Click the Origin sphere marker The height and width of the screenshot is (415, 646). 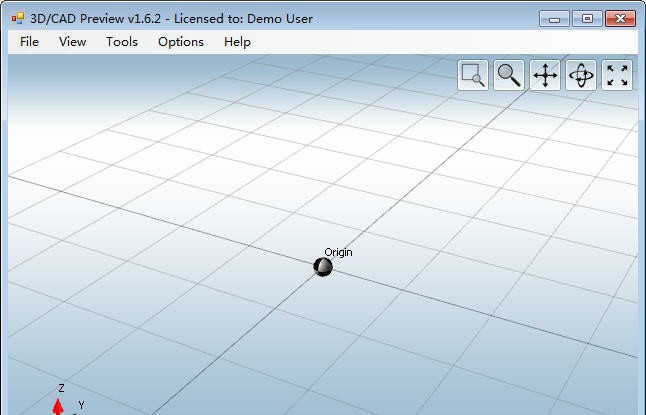tap(323, 267)
